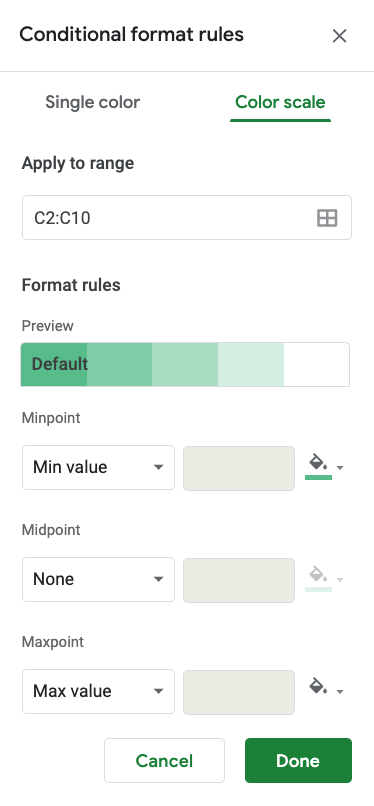Screen dimensions: 374x806
Task: Click the Midpoint paint bucket icon
Action: [319, 578]
